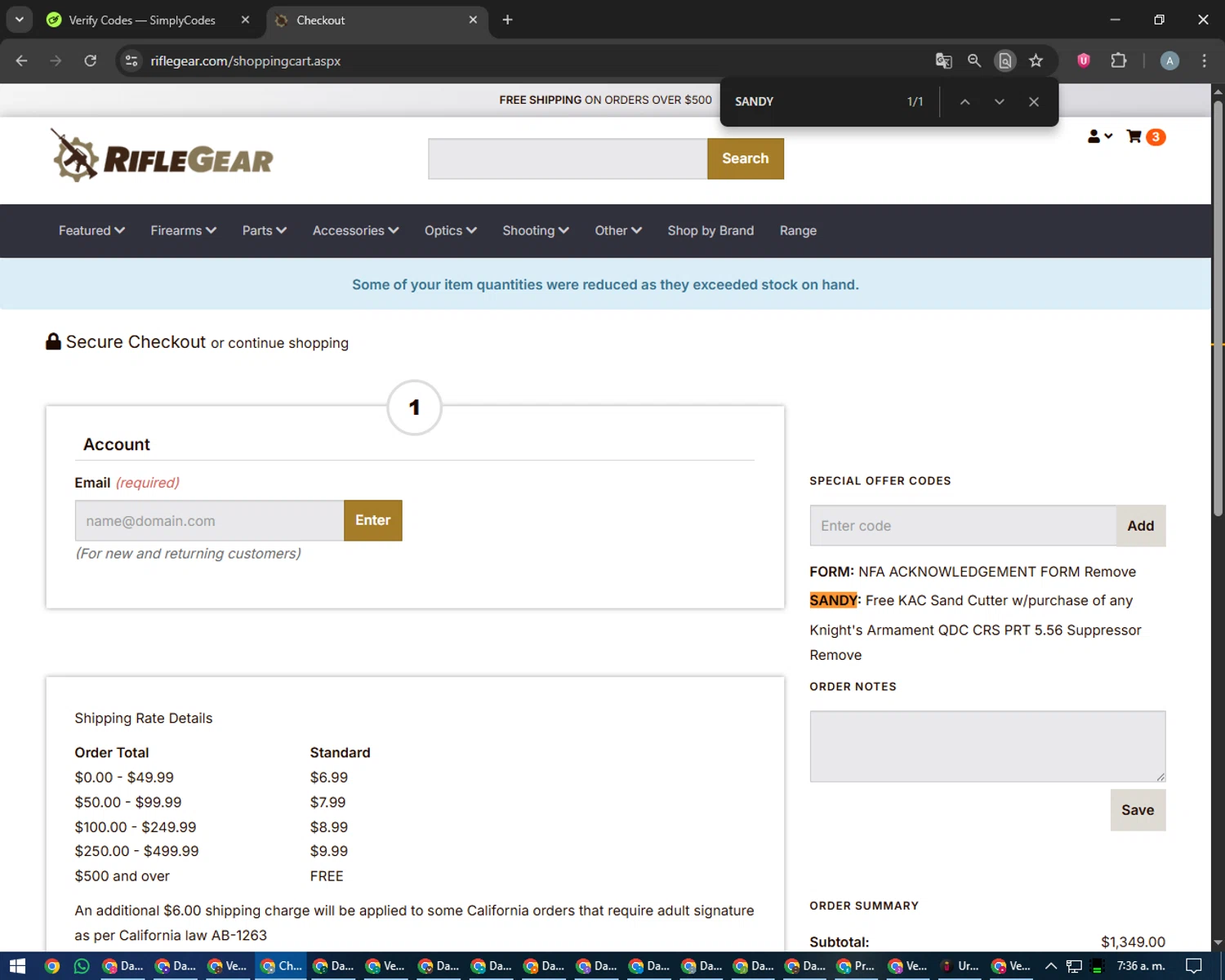
Task: Click the $1,349.00 subtotal amount
Action: (x=1133, y=942)
